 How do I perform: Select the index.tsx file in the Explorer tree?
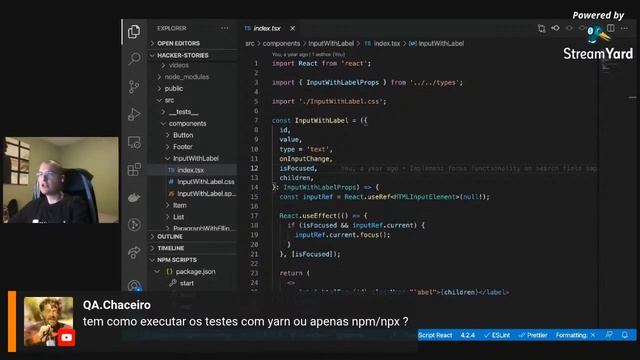pyautogui.click(x=193, y=170)
